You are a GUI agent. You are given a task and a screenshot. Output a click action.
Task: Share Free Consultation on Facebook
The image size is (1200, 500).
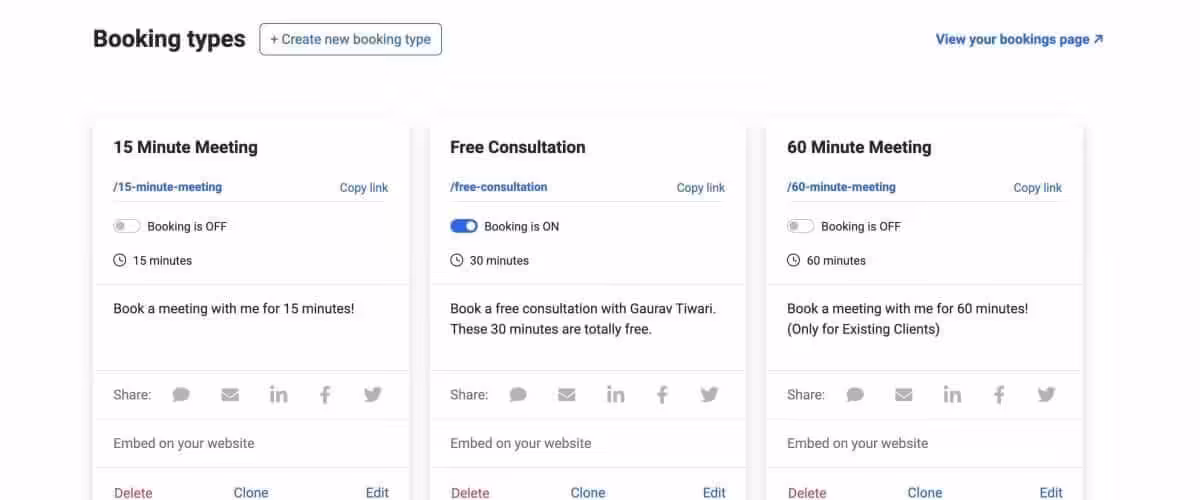click(x=662, y=395)
